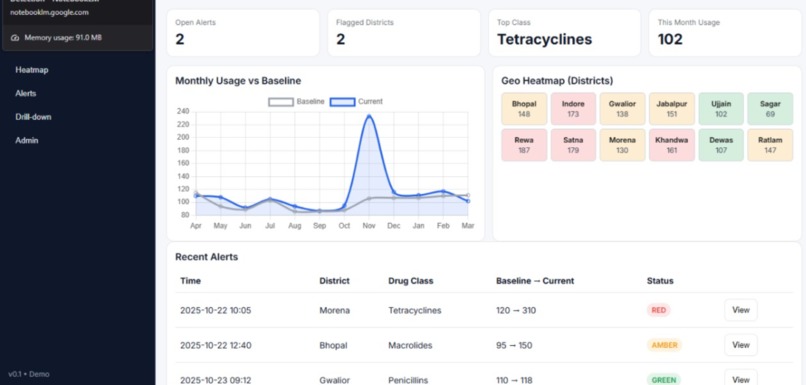Select the Indore district tile
This screenshot has width=806, height=385.
pyautogui.click(x=573, y=109)
